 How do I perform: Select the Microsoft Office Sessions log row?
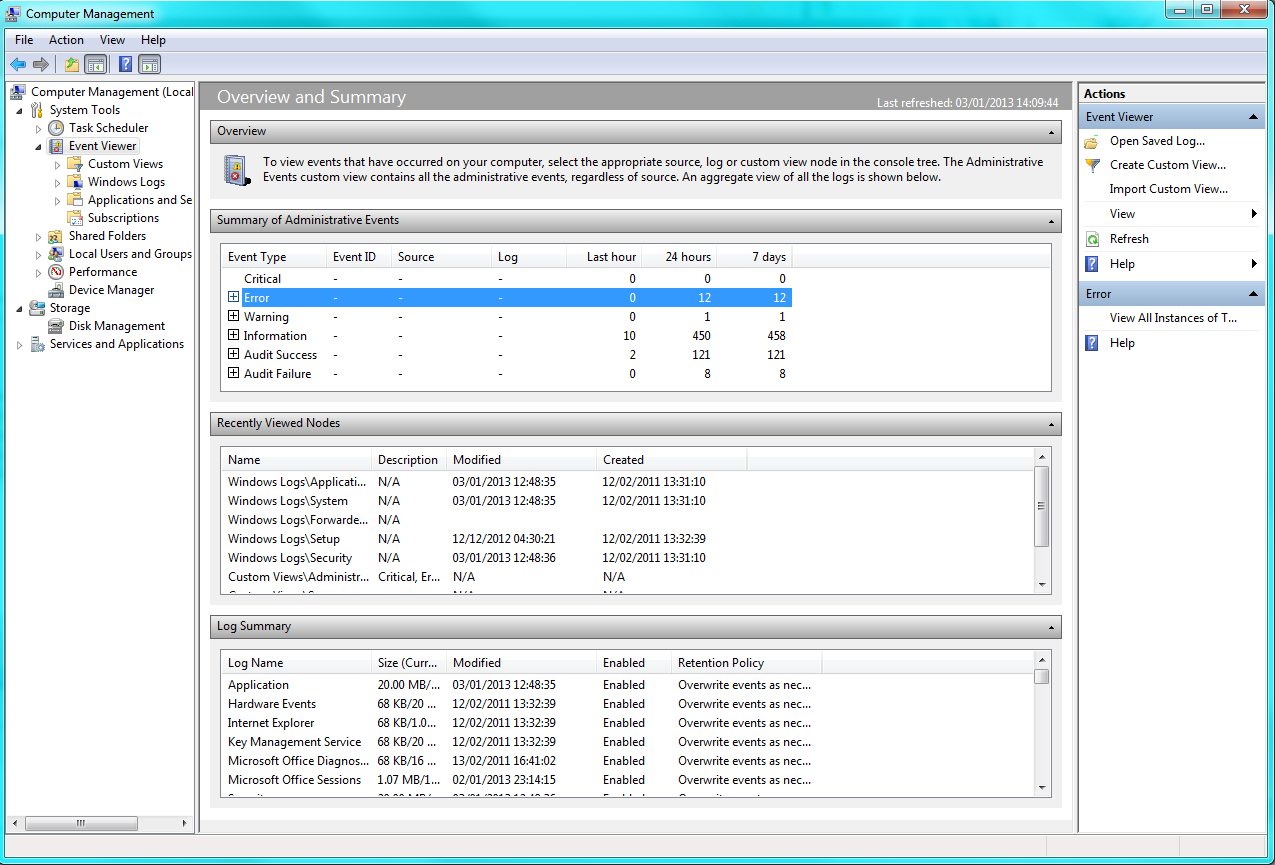(628, 780)
